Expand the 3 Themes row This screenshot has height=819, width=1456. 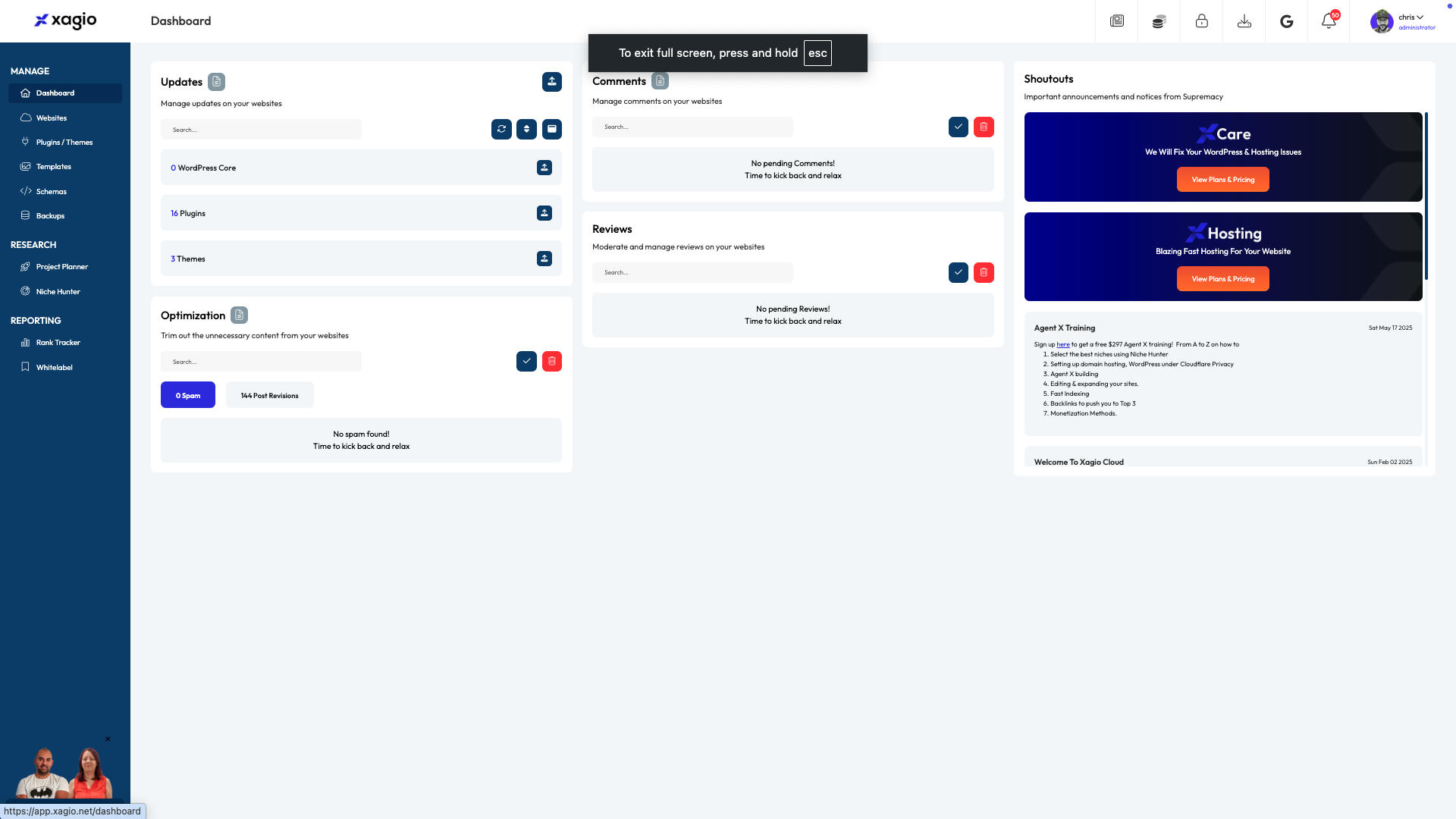tap(361, 259)
